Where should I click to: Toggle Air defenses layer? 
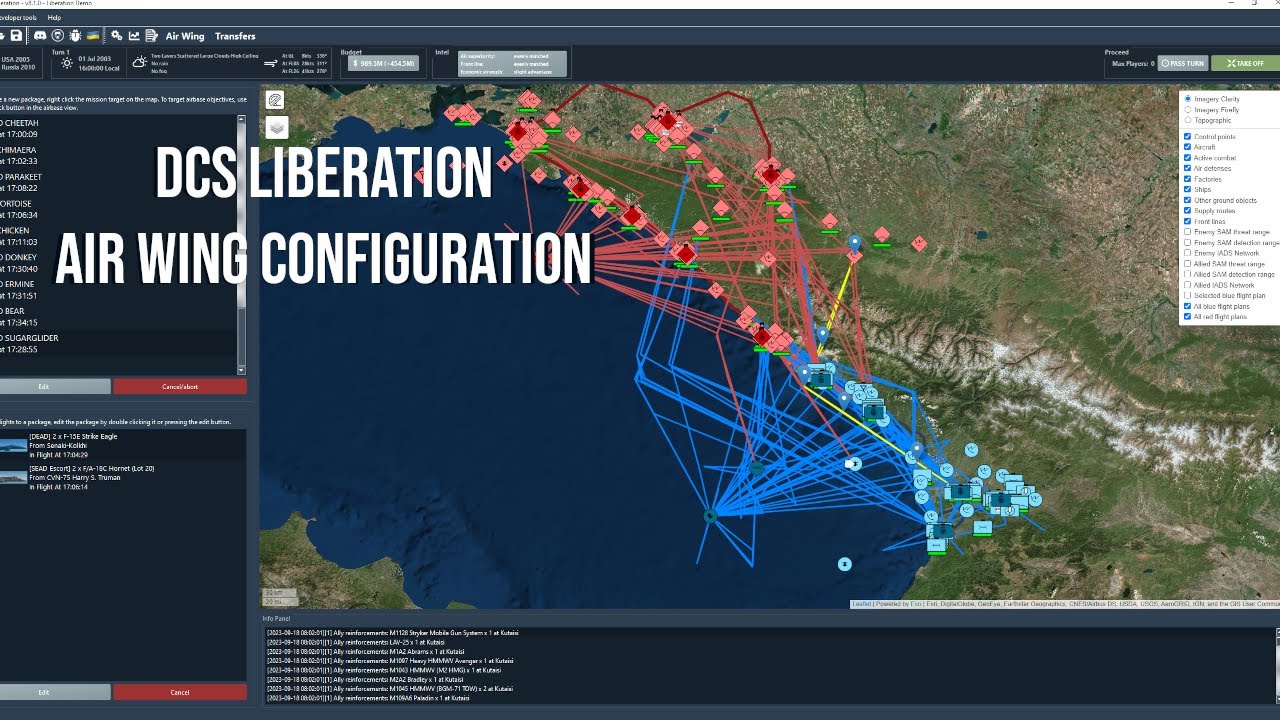click(1187, 168)
